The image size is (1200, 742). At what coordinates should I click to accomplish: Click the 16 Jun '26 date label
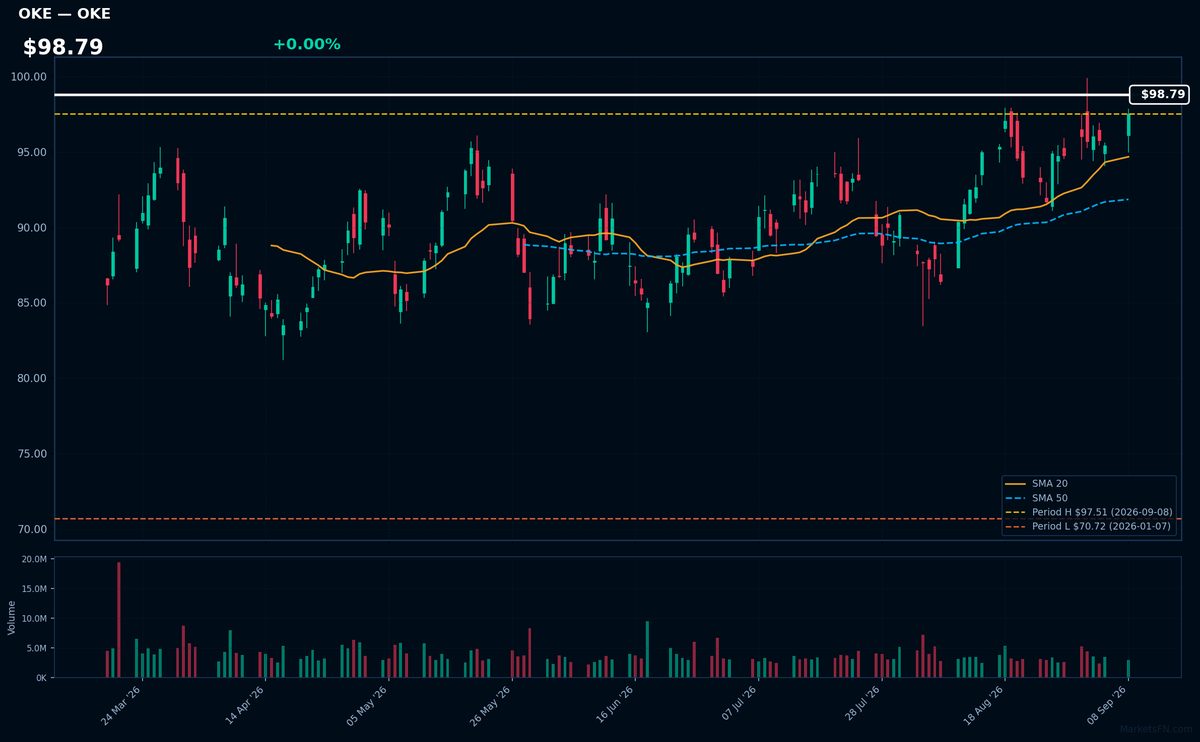tap(614, 706)
